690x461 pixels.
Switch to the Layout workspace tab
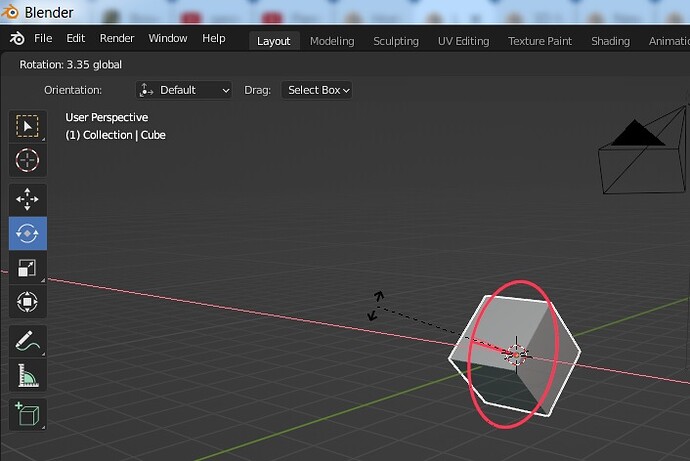pos(274,41)
